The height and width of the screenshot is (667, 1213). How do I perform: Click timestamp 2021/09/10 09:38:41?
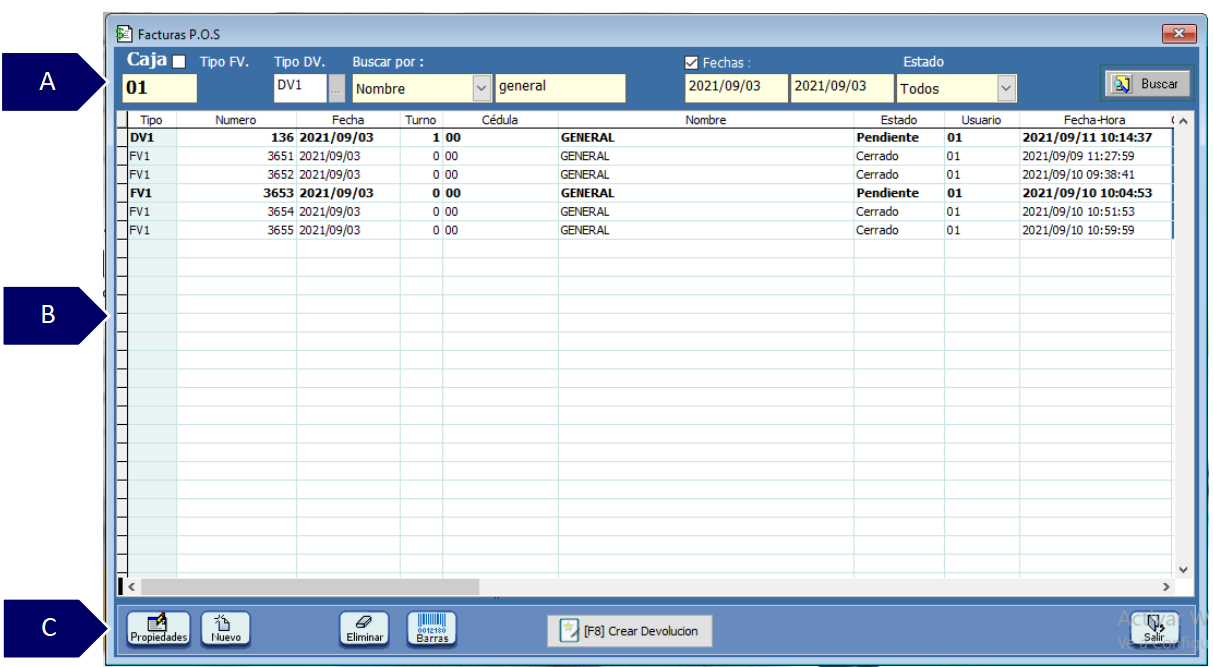coord(1078,175)
